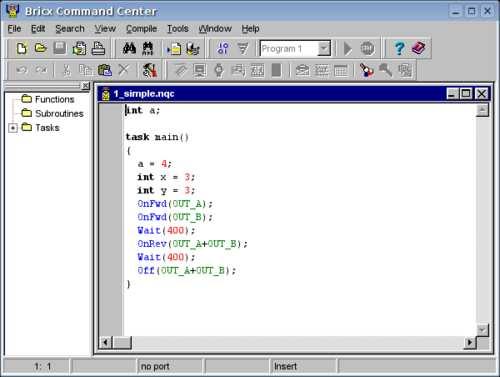Close the code explorer side panel

pyautogui.click(x=86, y=86)
